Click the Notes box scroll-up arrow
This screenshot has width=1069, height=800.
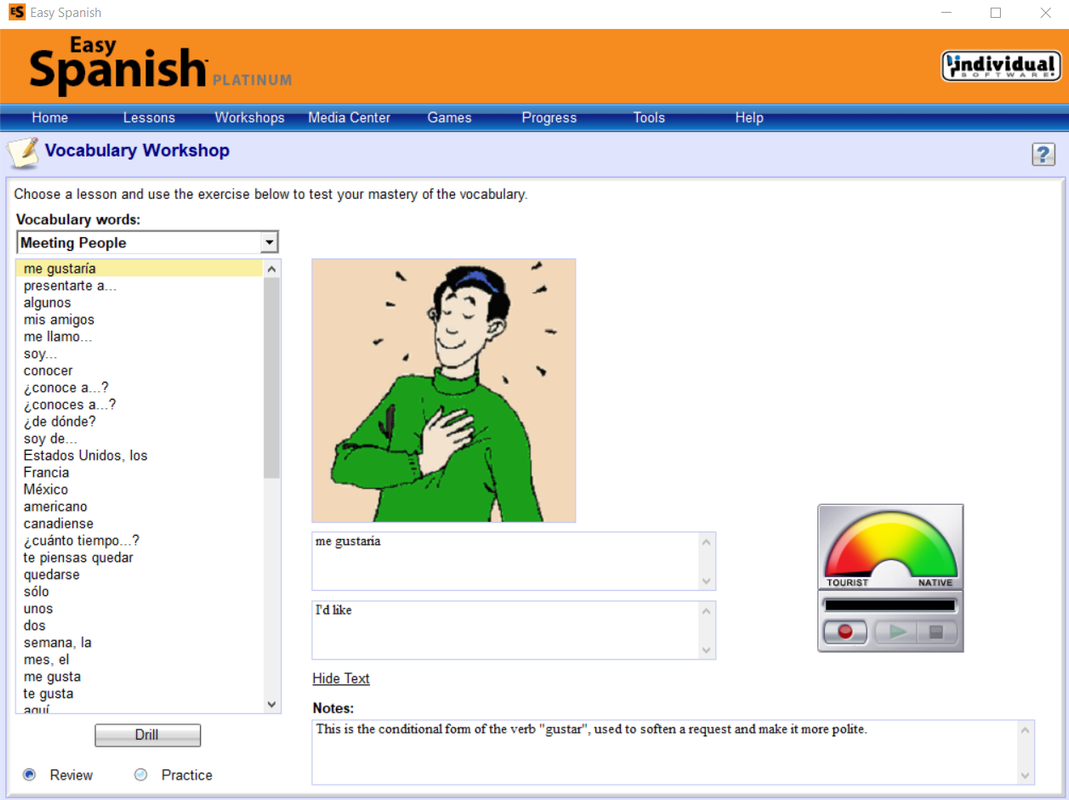[1025, 730]
